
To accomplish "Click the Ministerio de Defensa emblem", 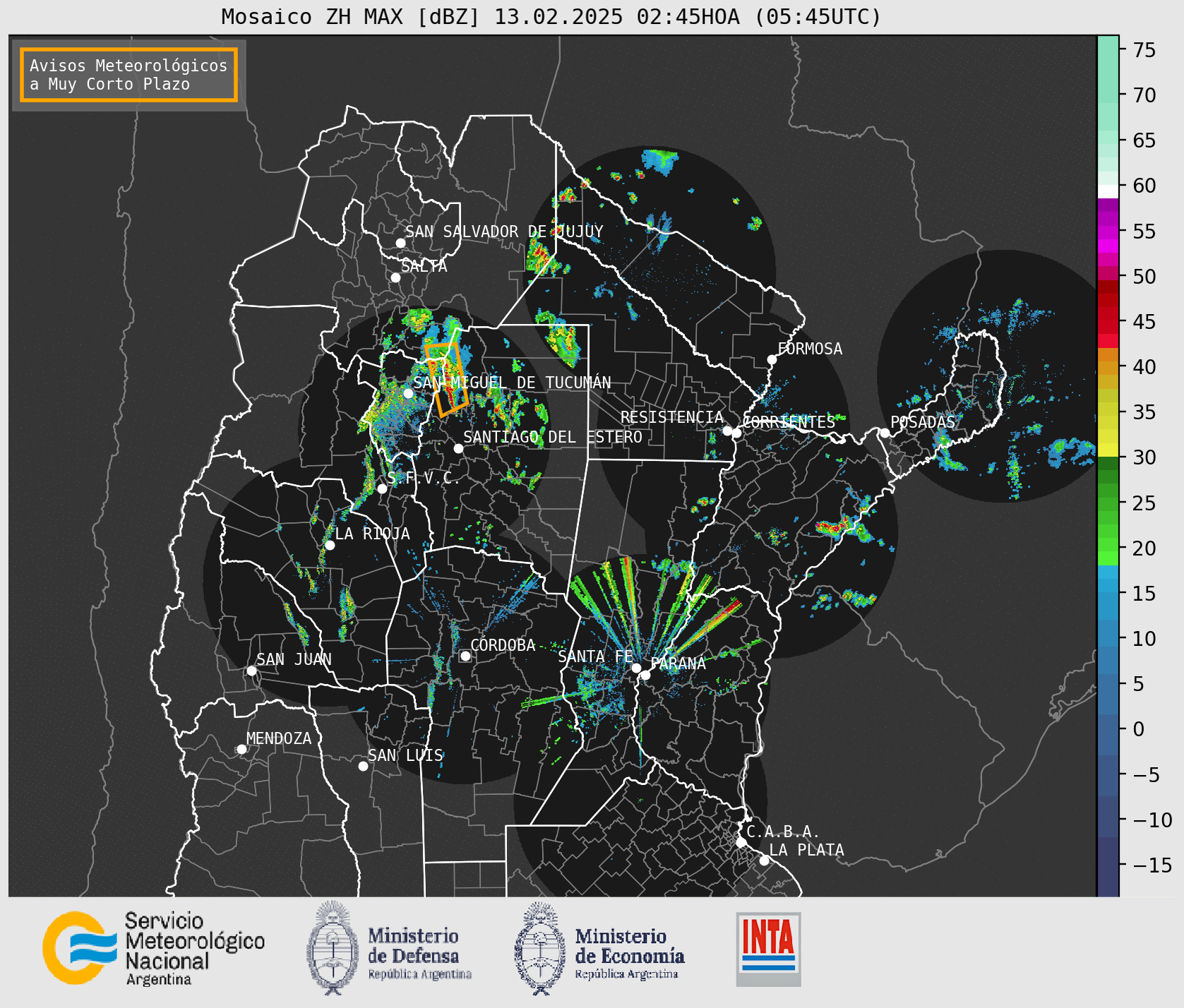I will 333,948.
